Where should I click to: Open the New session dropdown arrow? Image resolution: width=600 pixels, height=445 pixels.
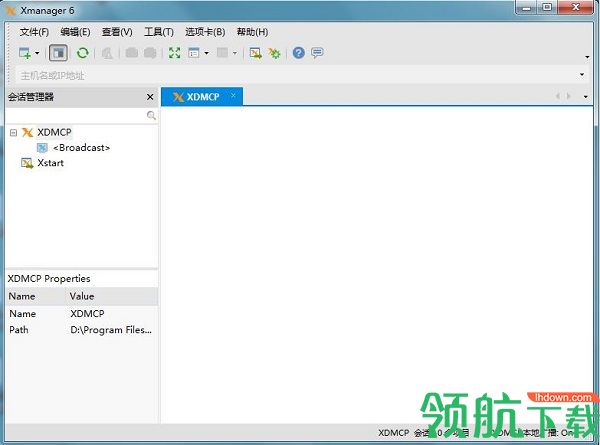[x=37, y=53]
